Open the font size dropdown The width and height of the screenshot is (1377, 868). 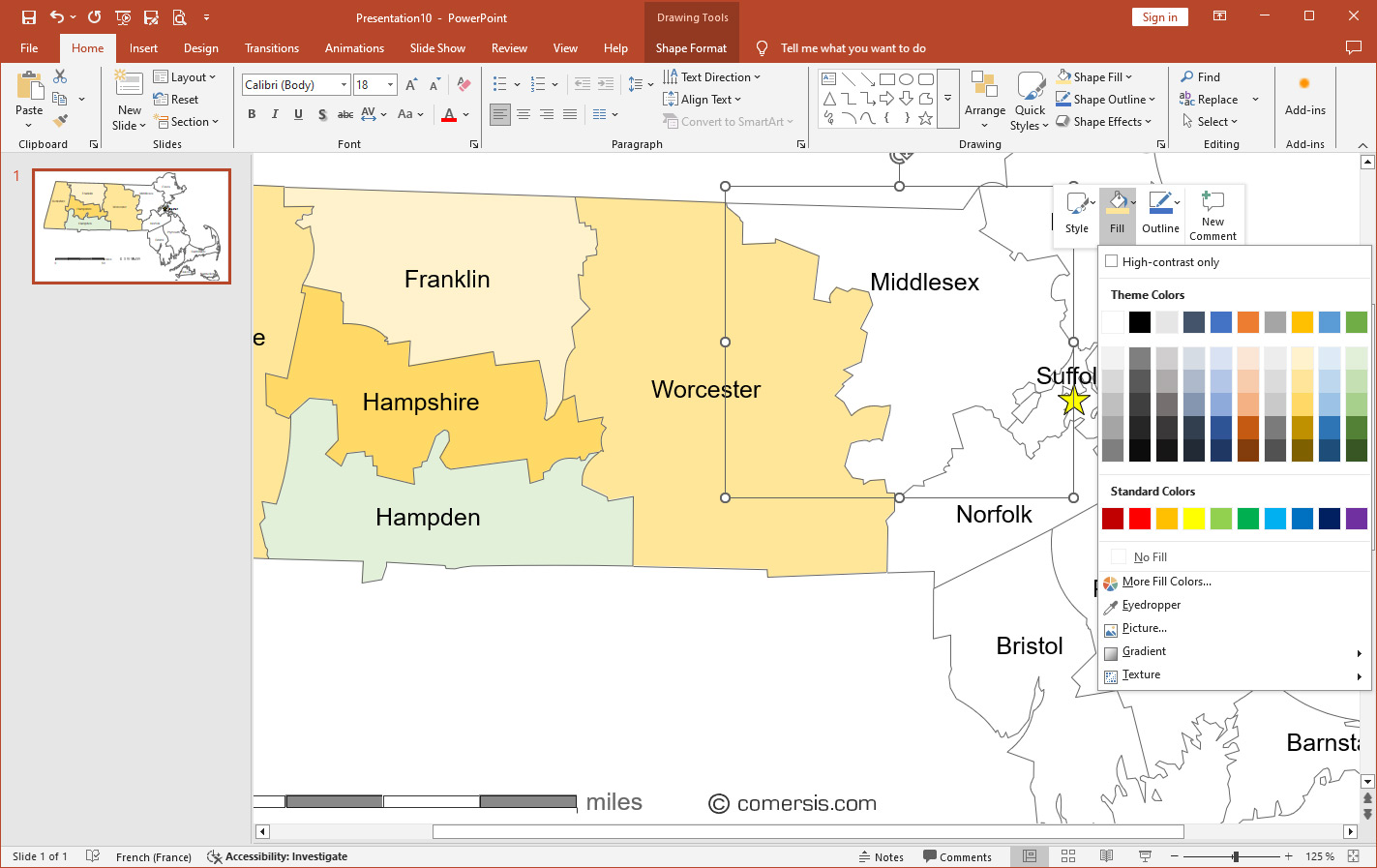point(390,85)
